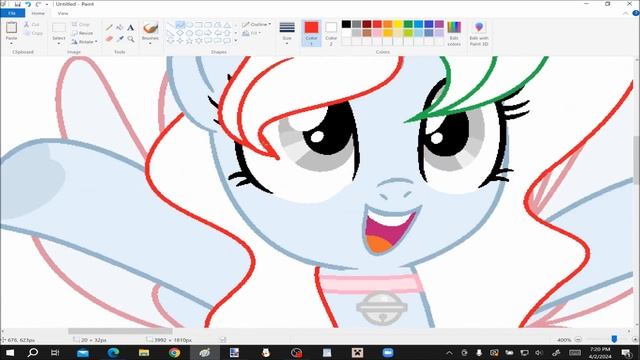The width and height of the screenshot is (640, 360).
Task: Click the zoom slider handle
Action: coord(614,339)
